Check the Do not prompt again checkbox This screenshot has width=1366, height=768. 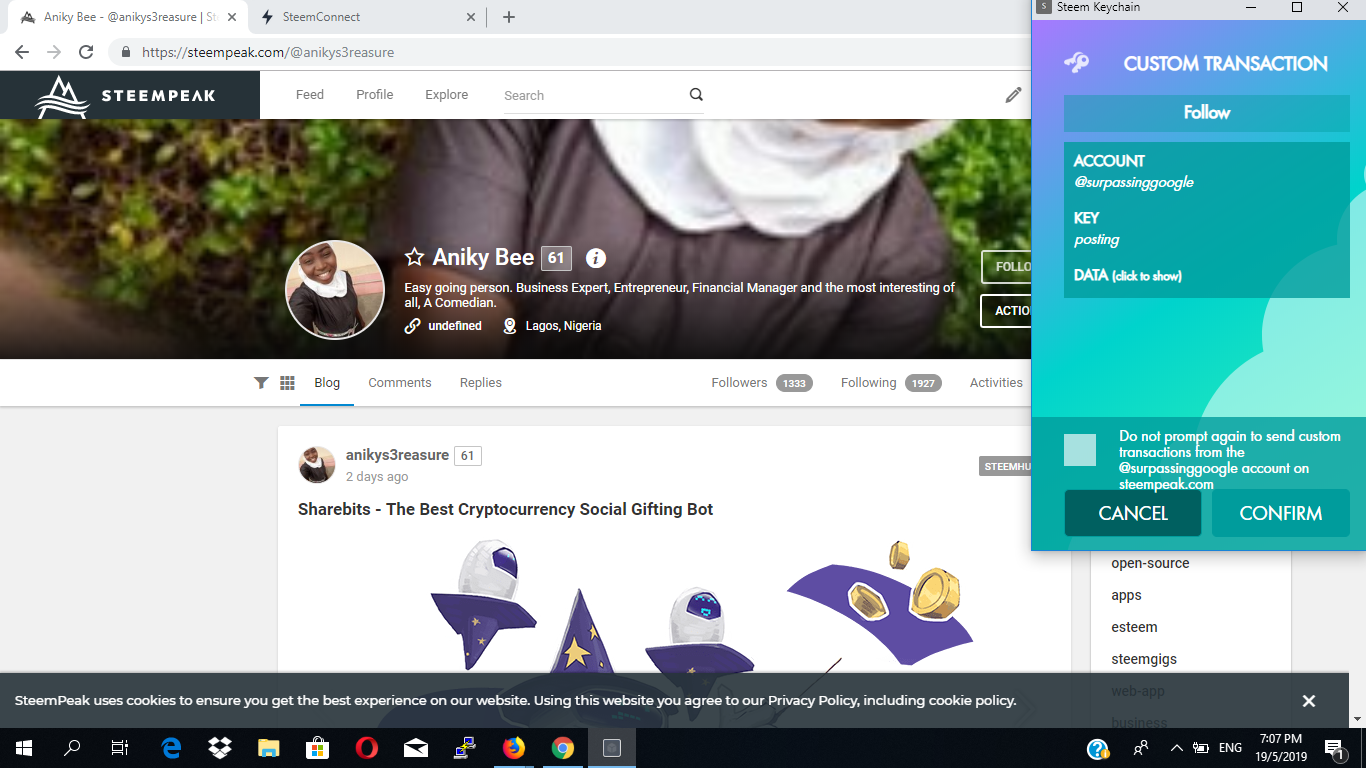[x=1080, y=450]
